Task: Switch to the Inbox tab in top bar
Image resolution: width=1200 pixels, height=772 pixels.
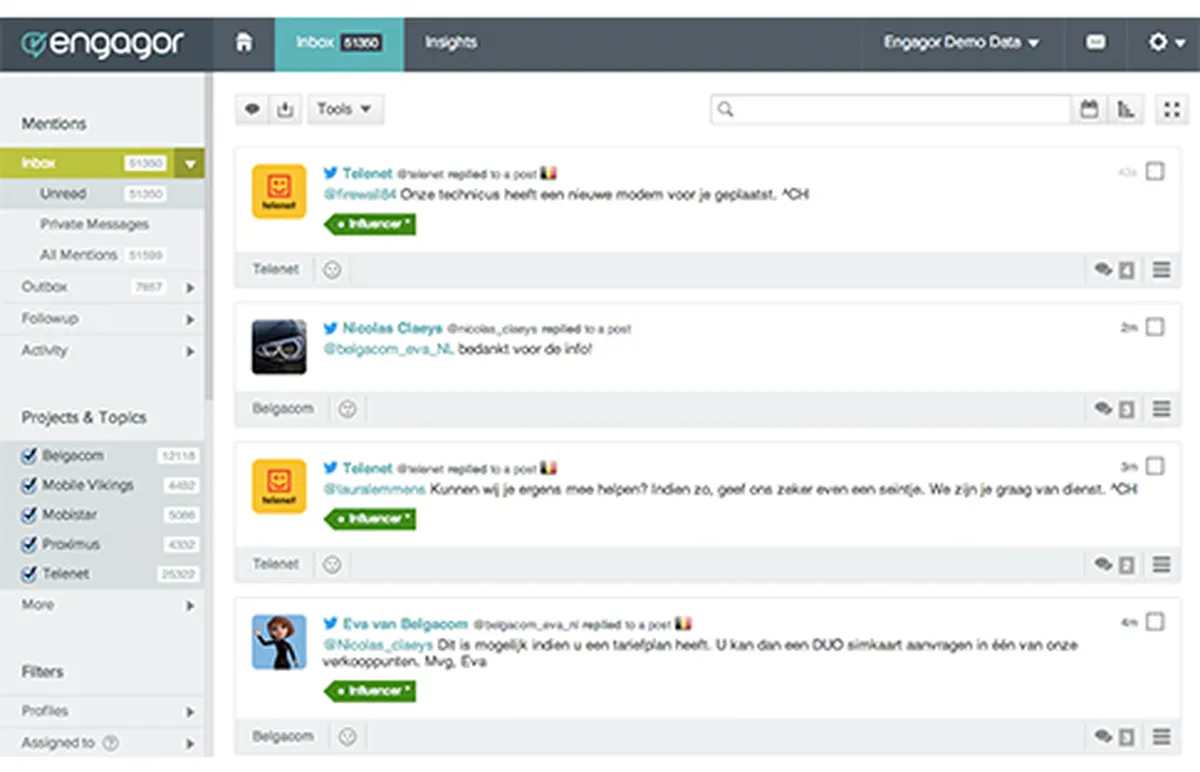Action: click(340, 43)
